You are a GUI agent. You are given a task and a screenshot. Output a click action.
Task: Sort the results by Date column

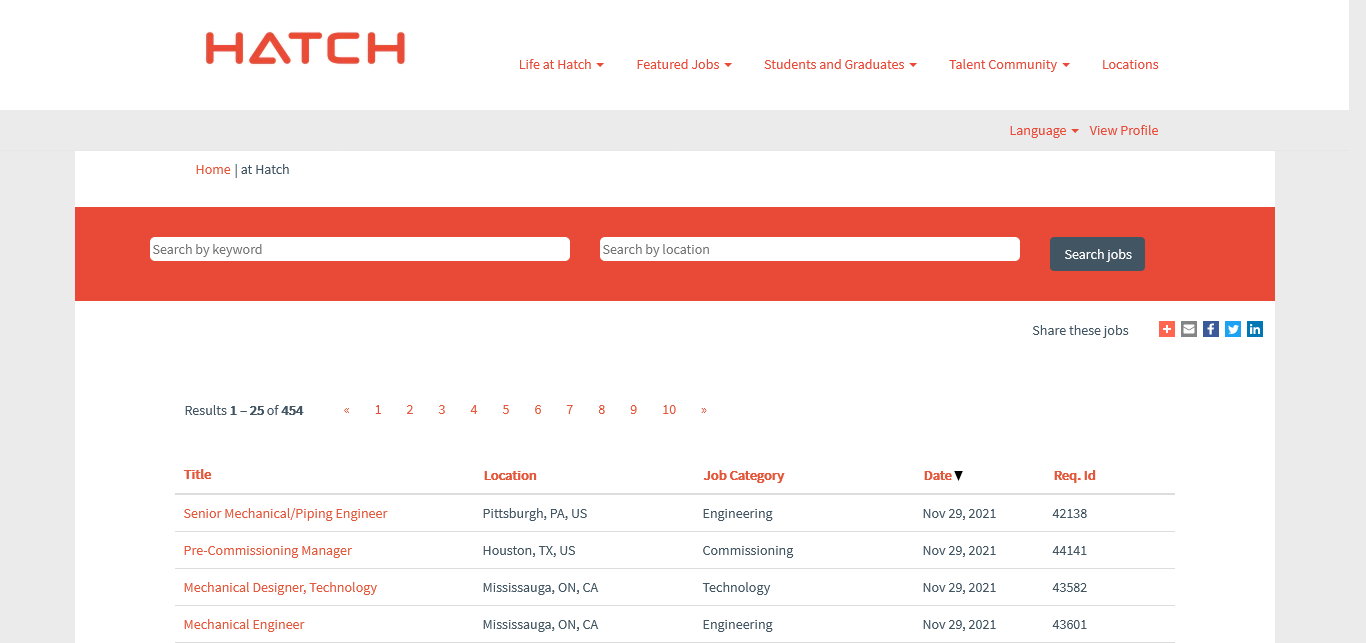coord(938,476)
